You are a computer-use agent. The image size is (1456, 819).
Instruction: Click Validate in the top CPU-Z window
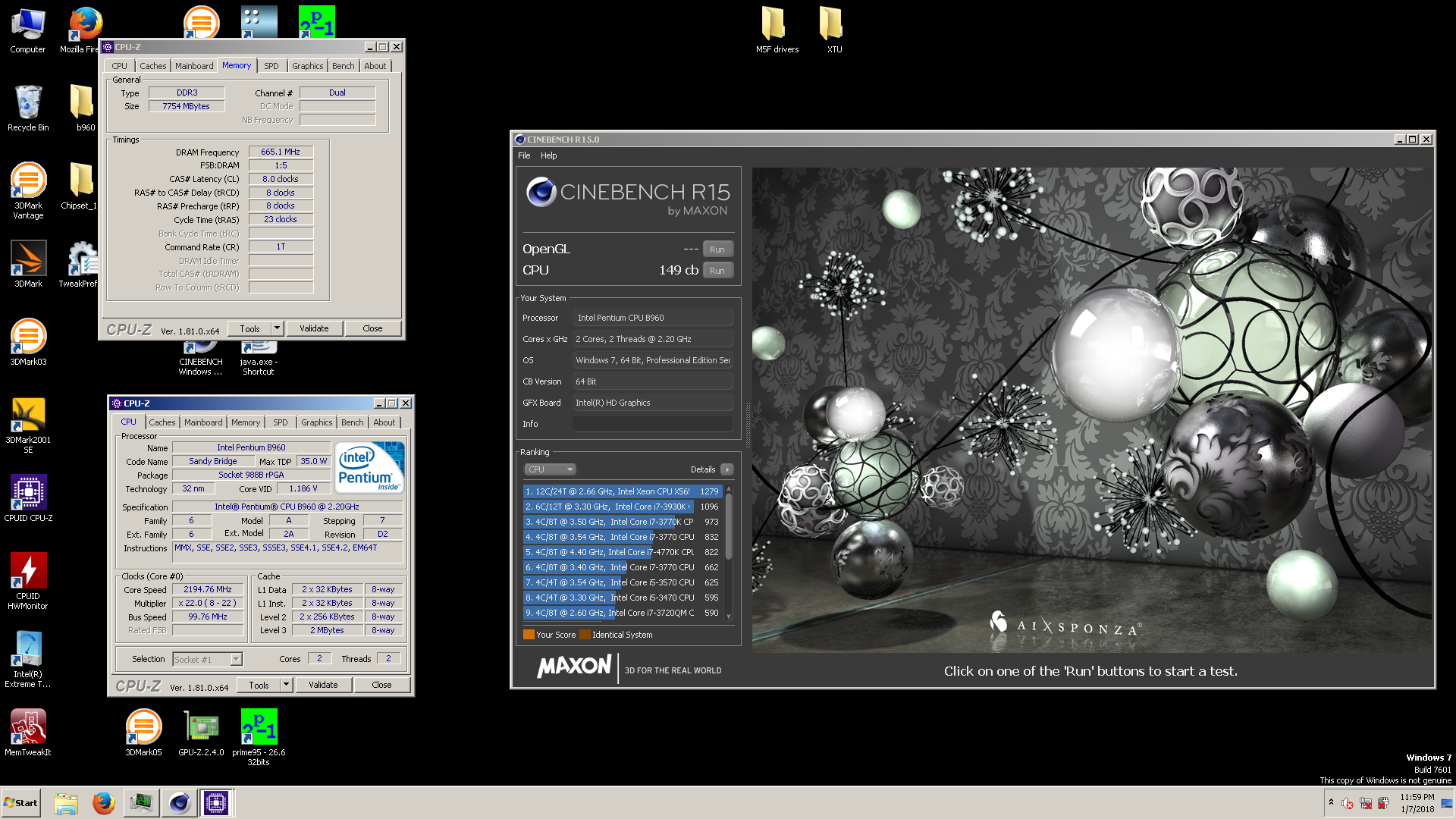[314, 328]
